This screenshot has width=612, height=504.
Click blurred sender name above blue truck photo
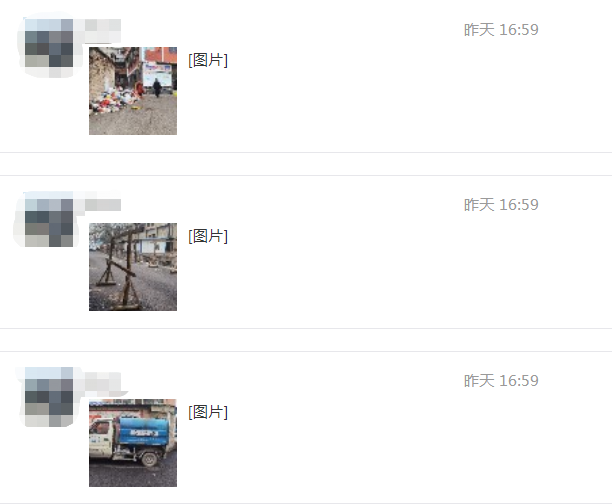click(x=103, y=381)
